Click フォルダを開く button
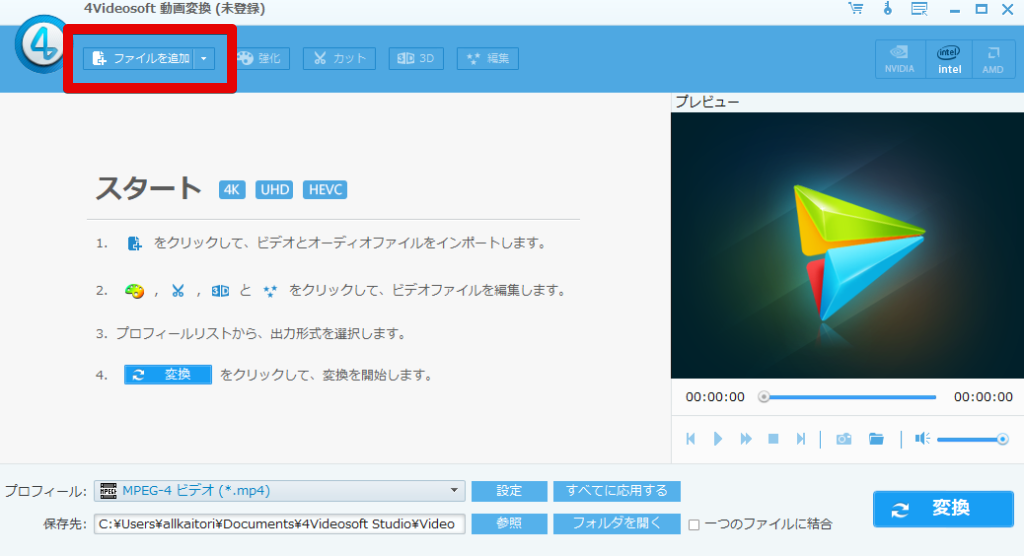Image resolution: width=1024 pixels, height=556 pixels. click(616, 524)
